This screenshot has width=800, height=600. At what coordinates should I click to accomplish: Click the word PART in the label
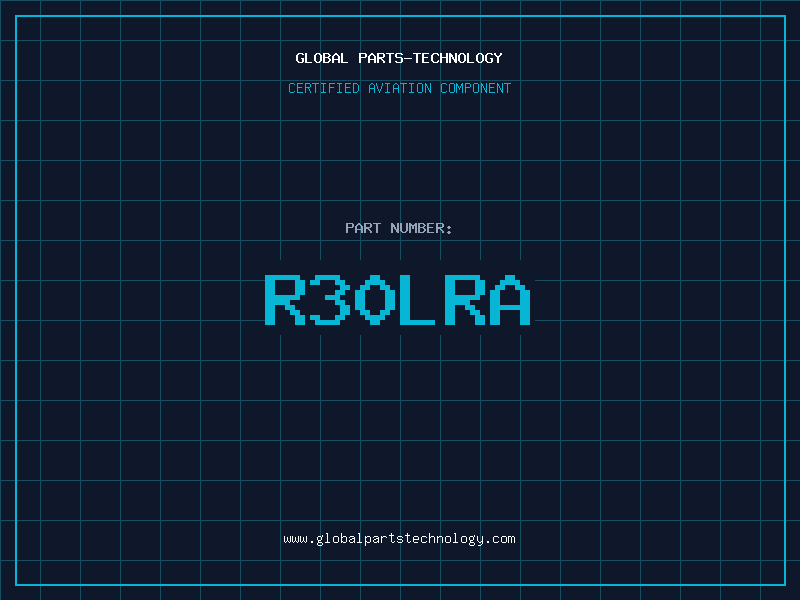coord(362,228)
